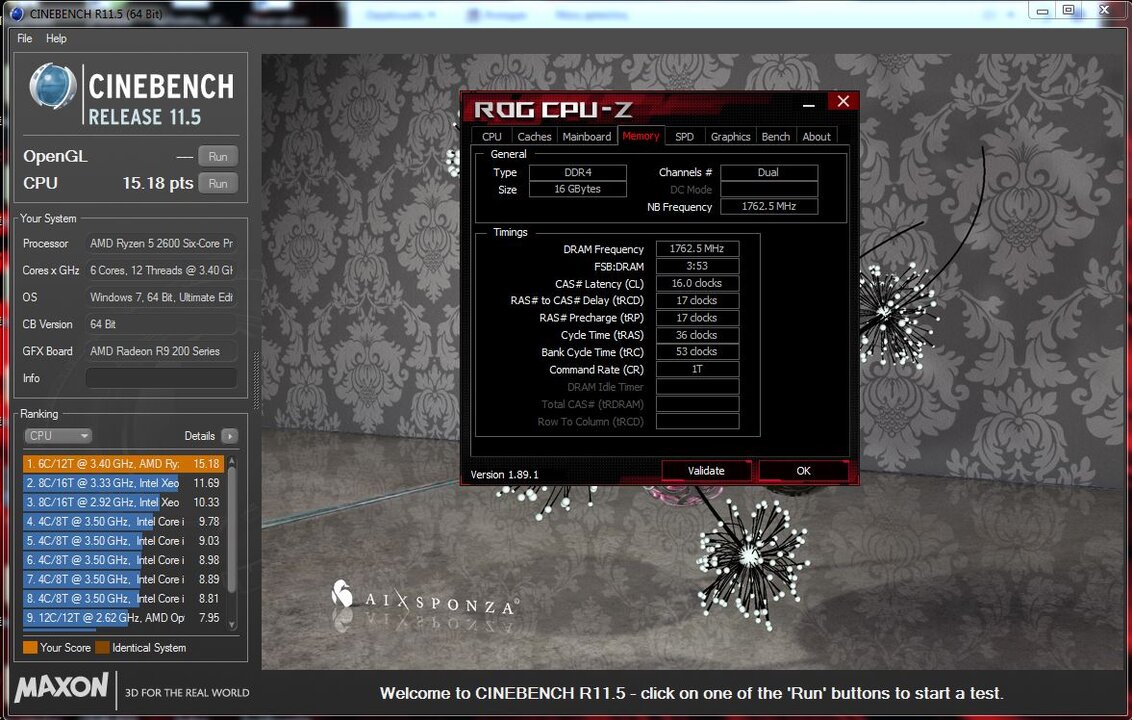This screenshot has width=1132, height=720.
Task: Minimize the ROG CPU-Z window
Action: pyautogui.click(x=809, y=105)
